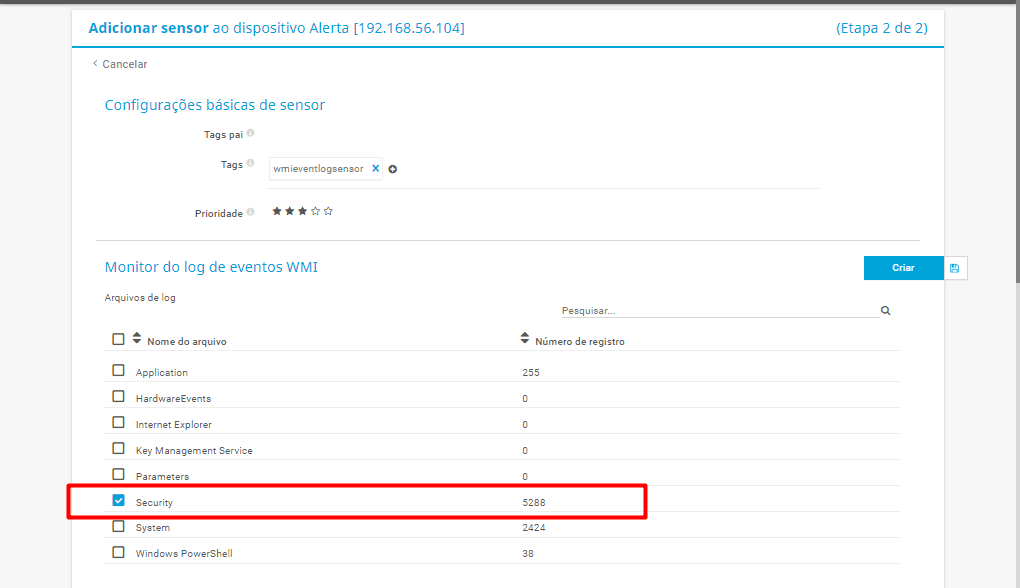This screenshot has width=1020, height=588.
Task: Click the 255 record count
Action: pos(531,373)
